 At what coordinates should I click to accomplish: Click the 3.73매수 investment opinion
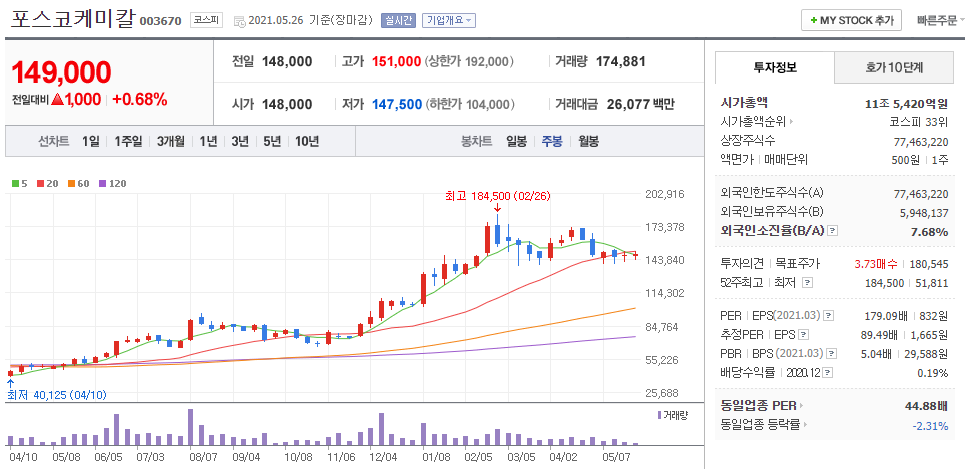click(876, 264)
